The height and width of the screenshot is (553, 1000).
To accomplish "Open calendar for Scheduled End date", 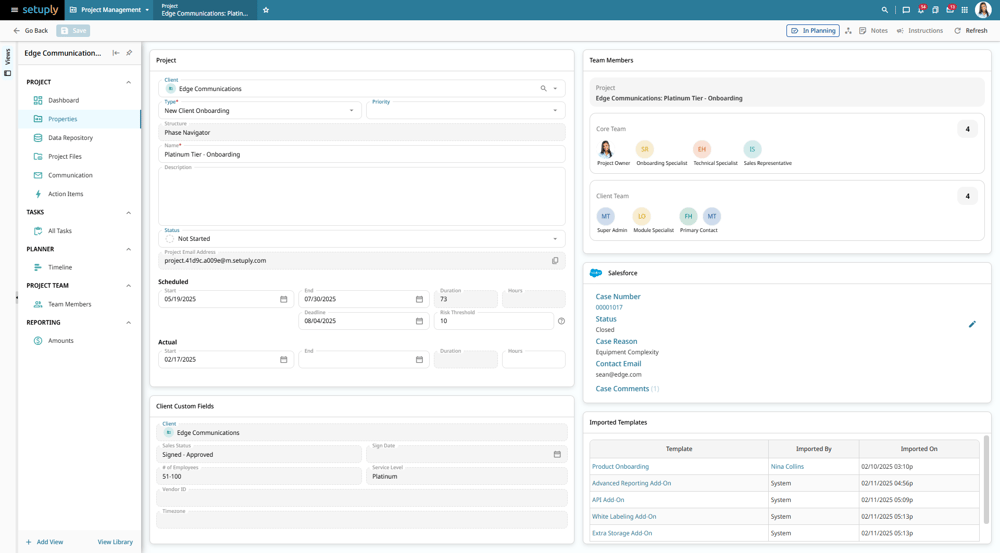I will pyautogui.click(x=419, y=299).
